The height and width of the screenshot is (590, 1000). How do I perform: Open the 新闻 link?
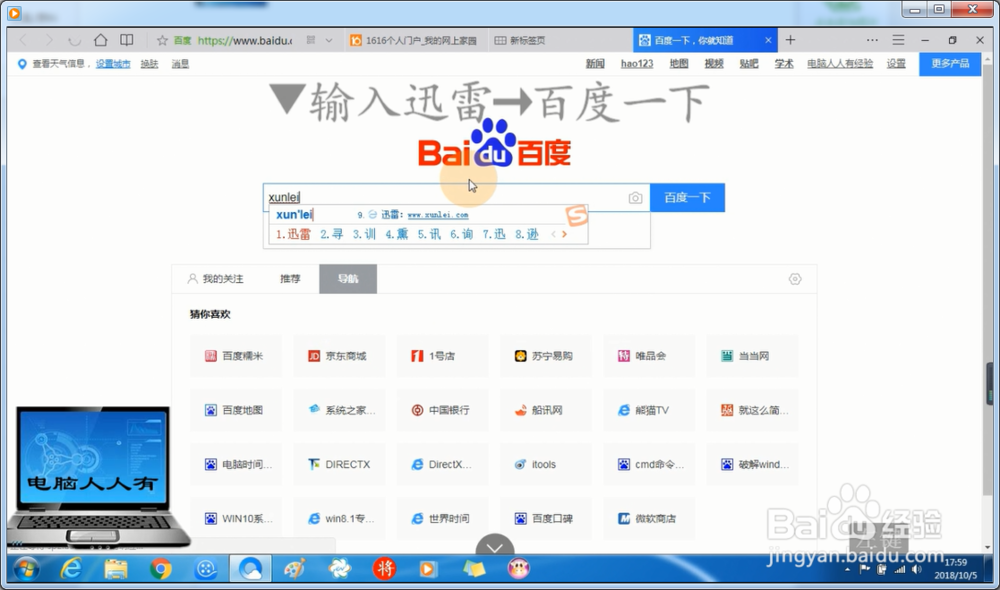point(595,63)
